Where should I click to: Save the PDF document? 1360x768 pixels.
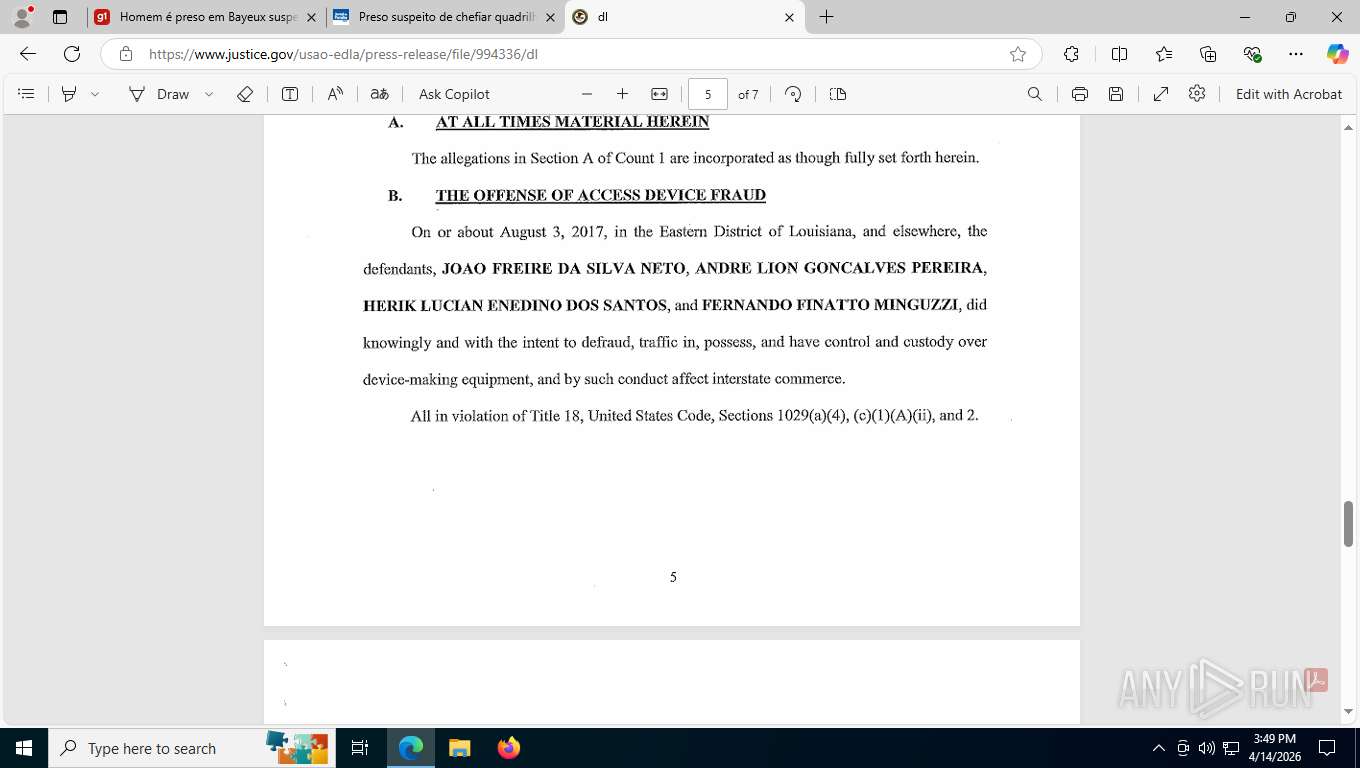[1116, 94]
